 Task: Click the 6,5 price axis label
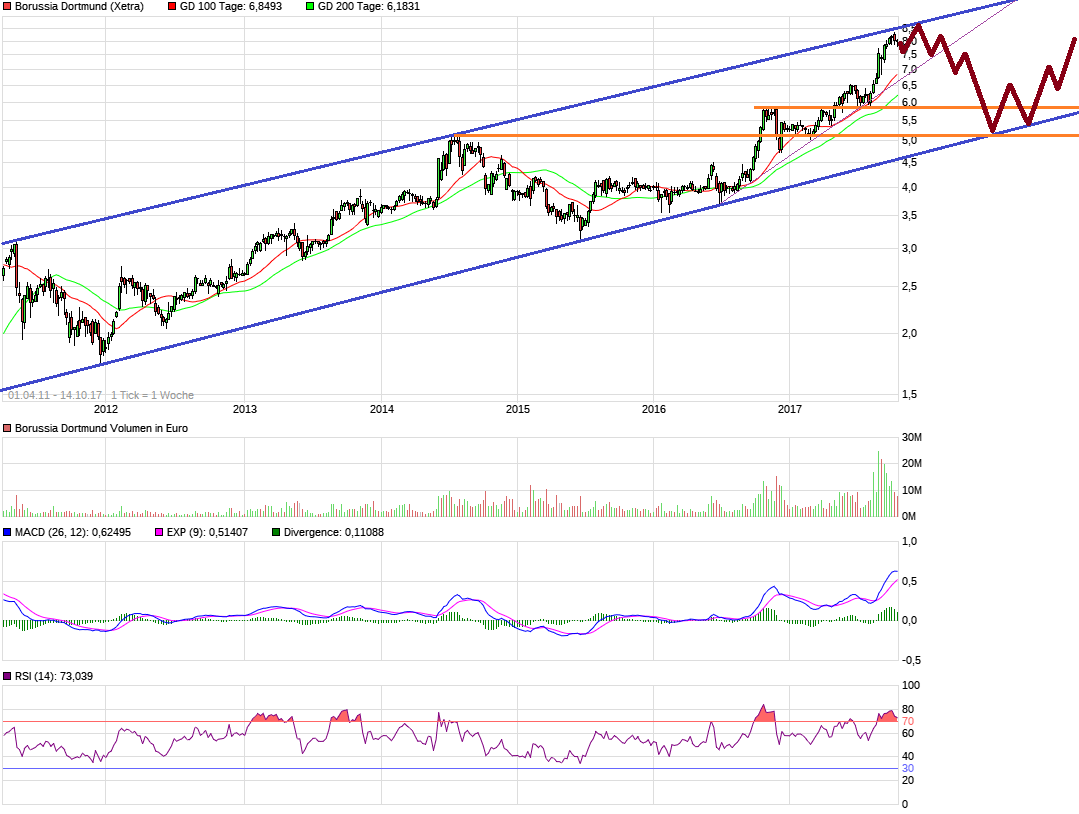pyautogui.click(x=909, y=85)
